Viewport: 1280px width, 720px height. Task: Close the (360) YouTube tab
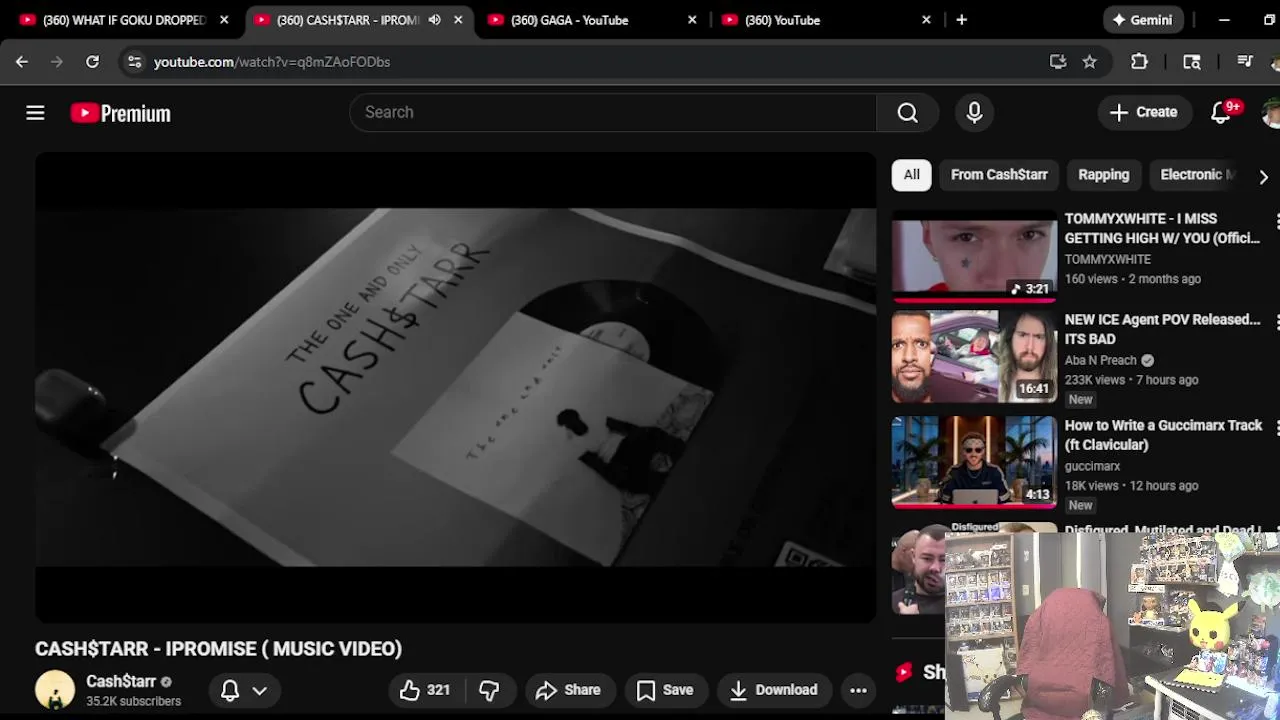point(926,20)
